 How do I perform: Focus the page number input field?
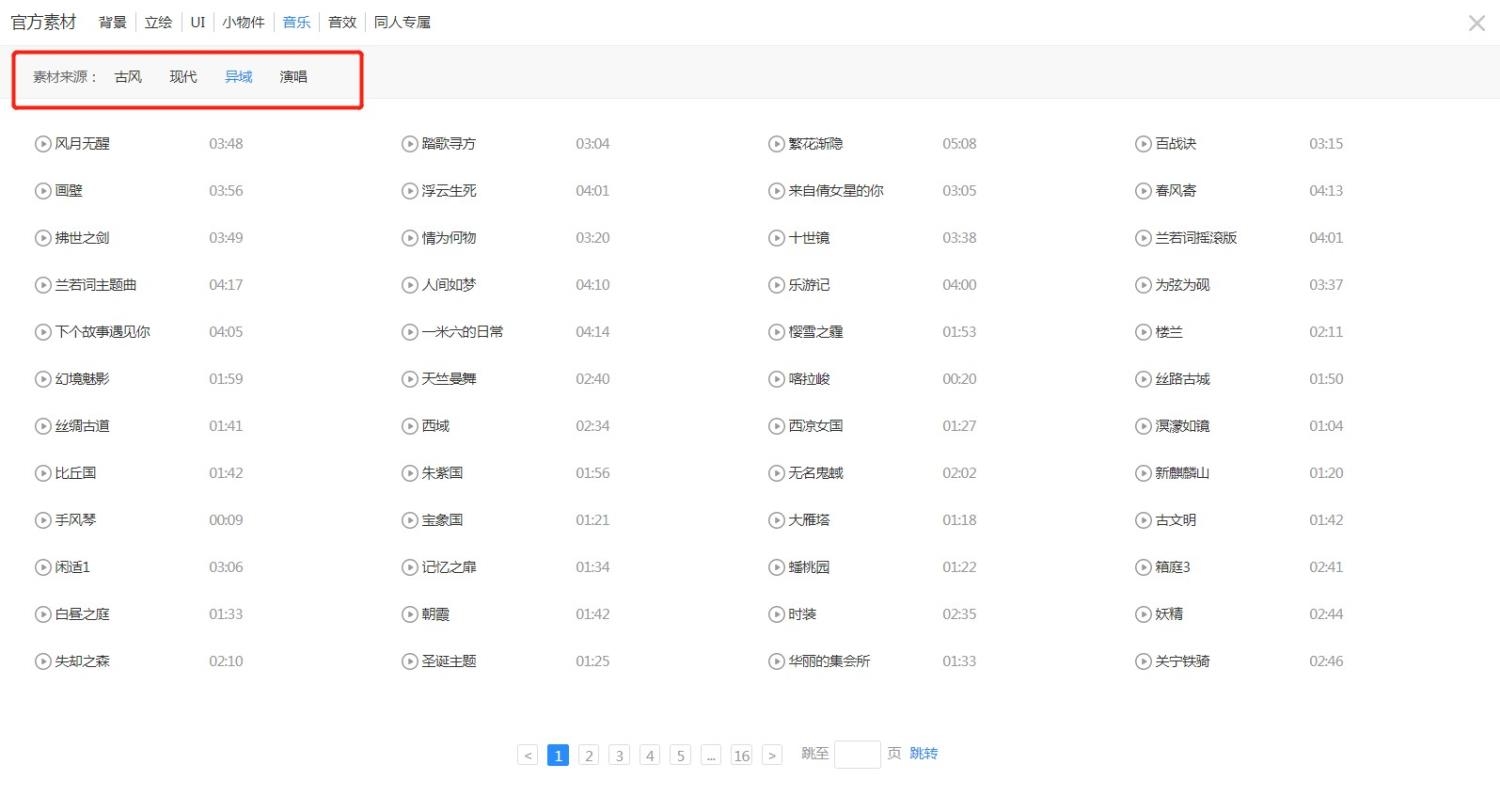[857, 754]
